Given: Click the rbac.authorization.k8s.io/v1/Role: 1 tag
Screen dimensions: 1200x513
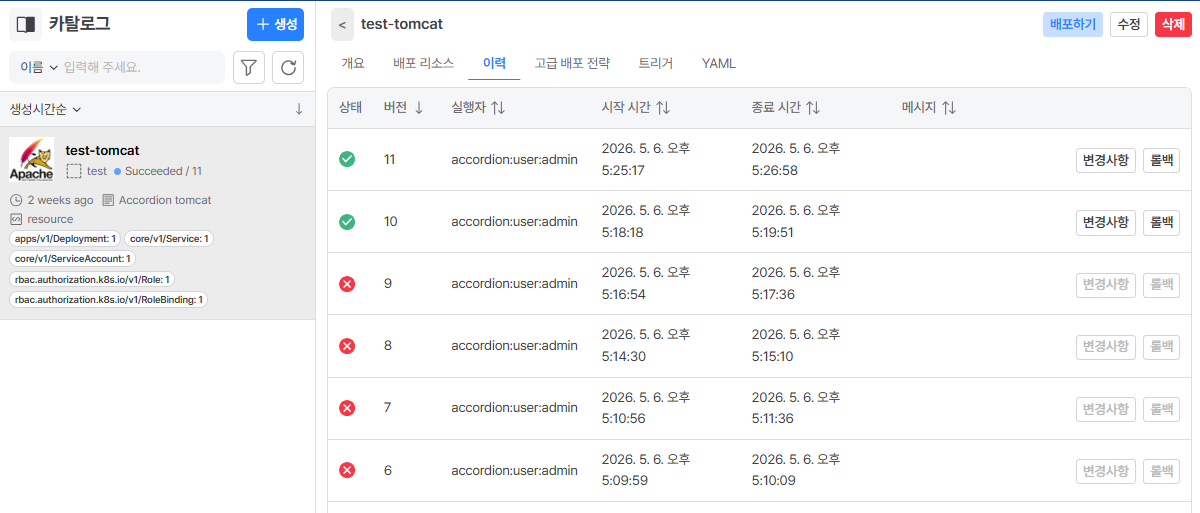Looking at the screenshot, I should pos(93,279).
